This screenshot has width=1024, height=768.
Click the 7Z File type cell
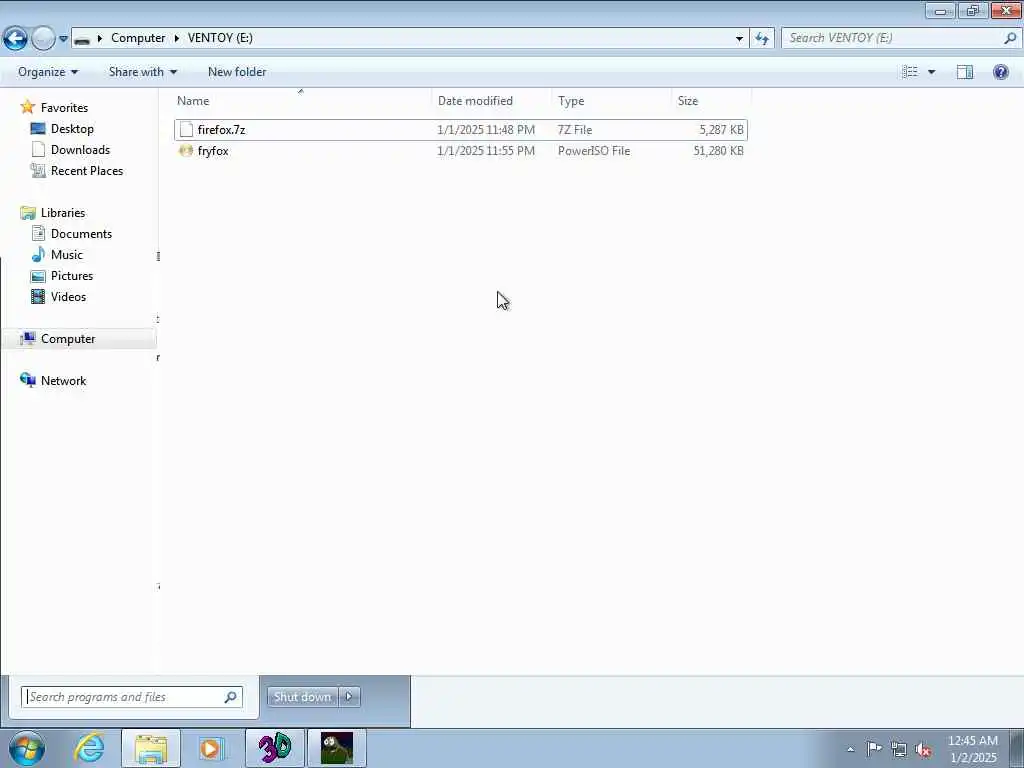coord(575,130)
